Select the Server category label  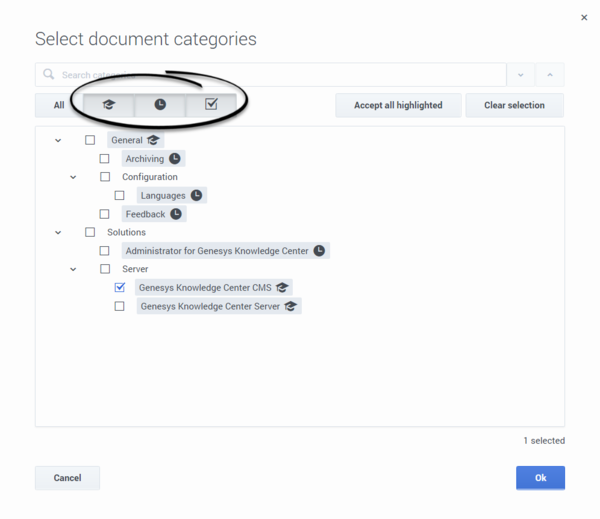(x=135, y=269)
